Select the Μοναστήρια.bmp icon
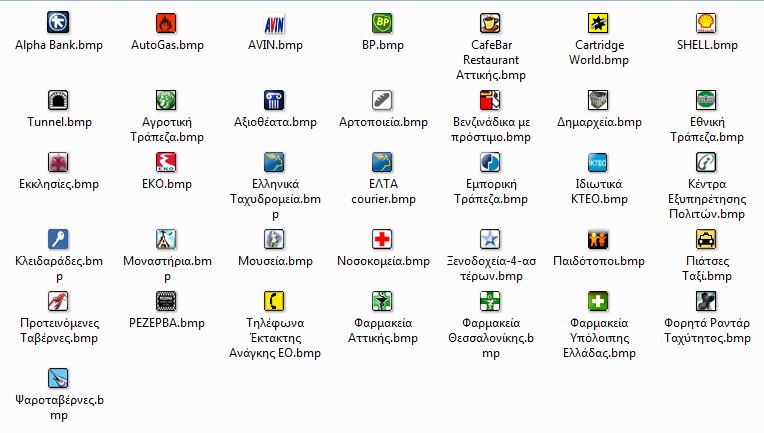 pyautogui.click(x=166, y=239)
